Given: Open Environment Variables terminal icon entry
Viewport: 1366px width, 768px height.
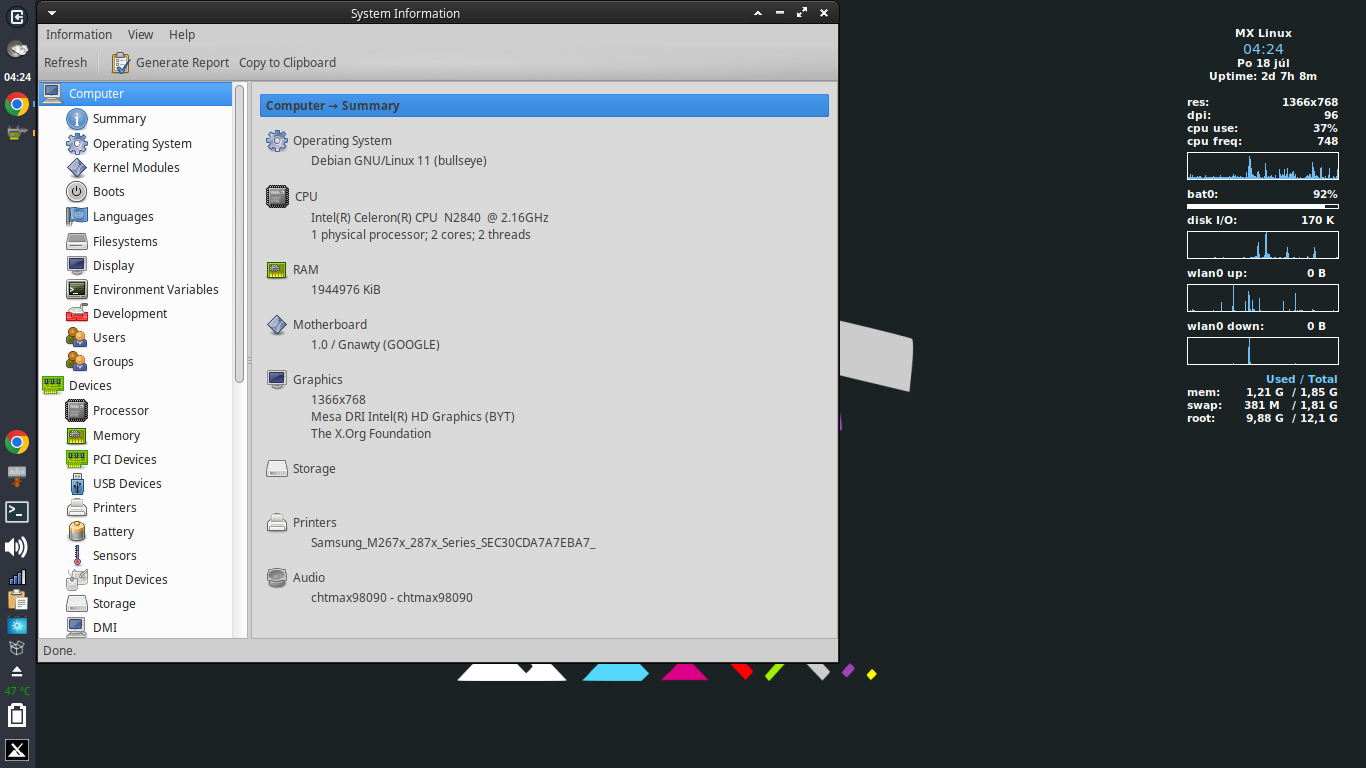Looking at the screenshot, I should click(77, 289).
